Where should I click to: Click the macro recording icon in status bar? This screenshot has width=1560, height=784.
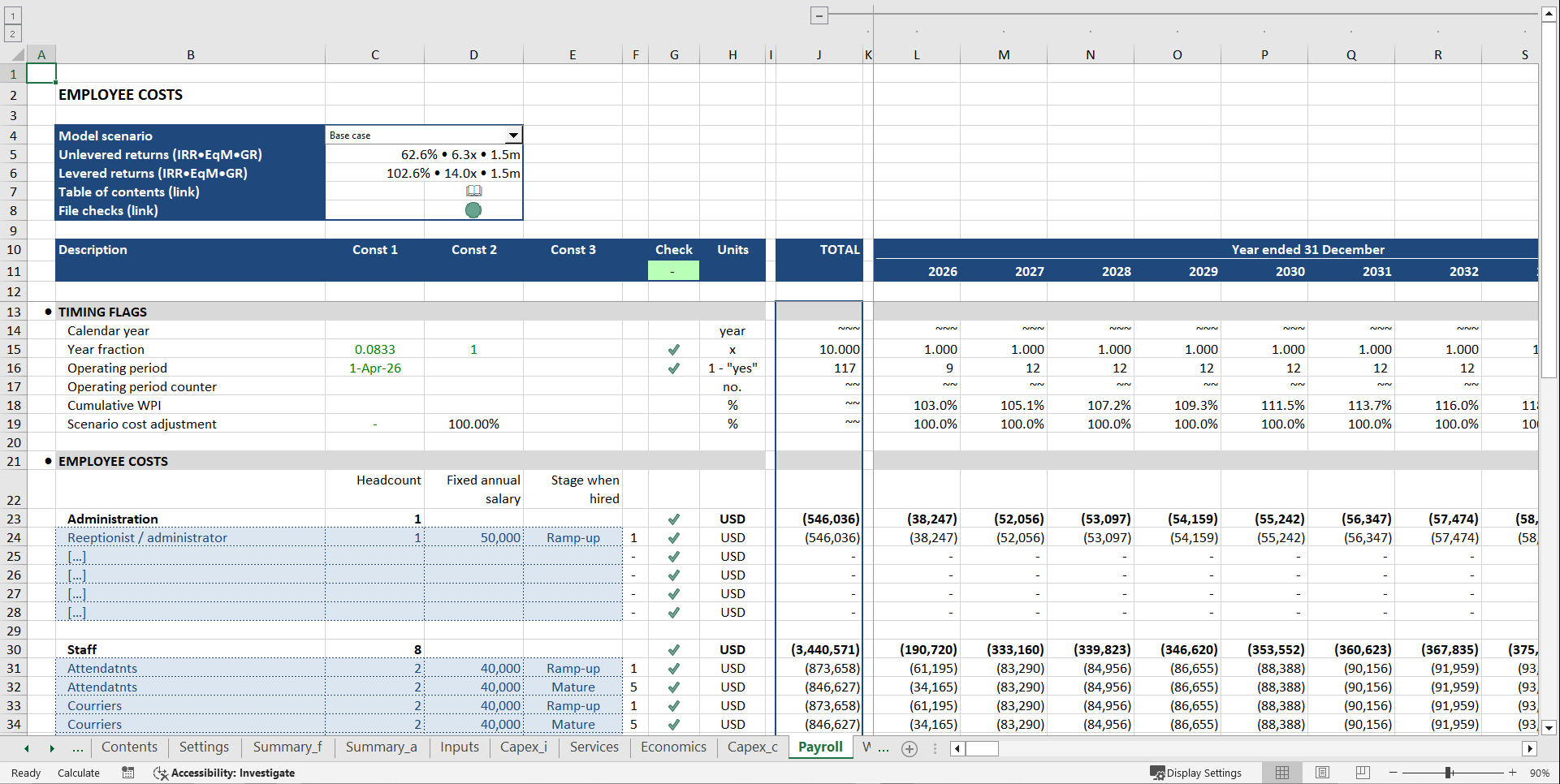click(127, 773)
